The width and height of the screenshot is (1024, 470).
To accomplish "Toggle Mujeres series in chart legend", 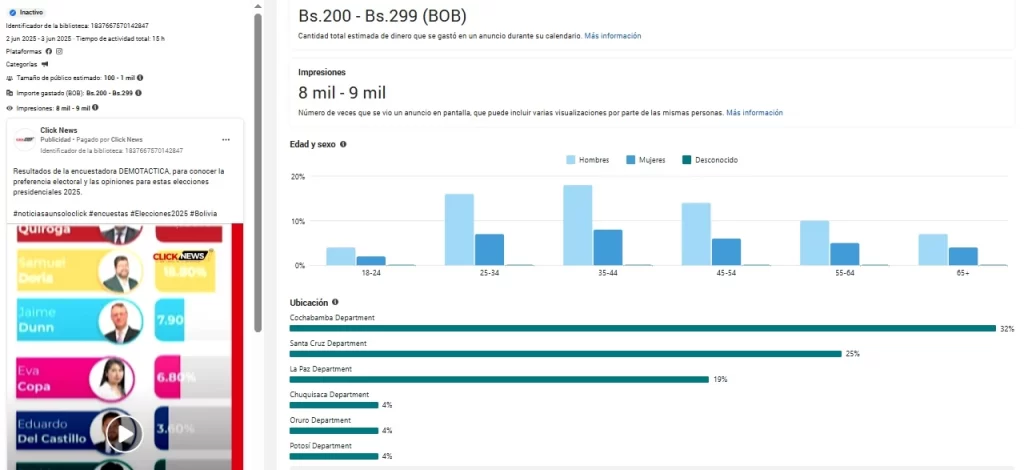I will coord(646,160).
